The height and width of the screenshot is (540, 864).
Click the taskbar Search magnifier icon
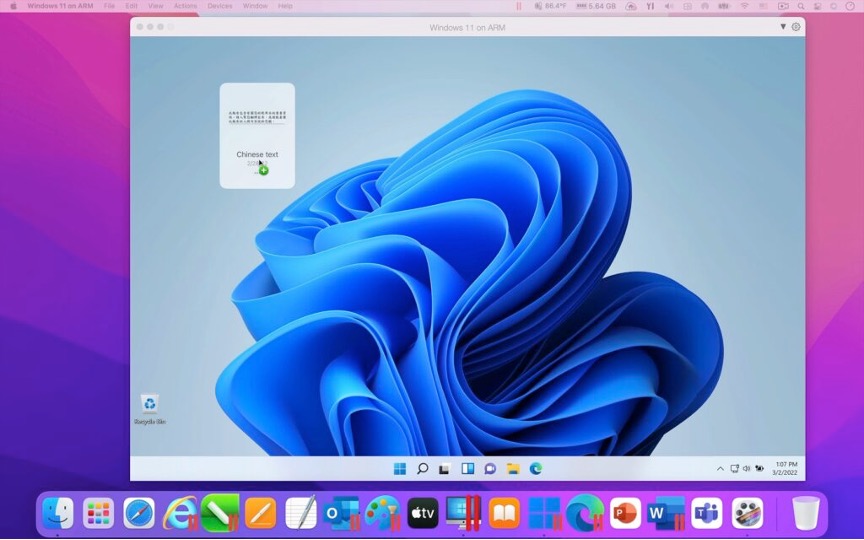pyautogui.click(x=422, y=468)
